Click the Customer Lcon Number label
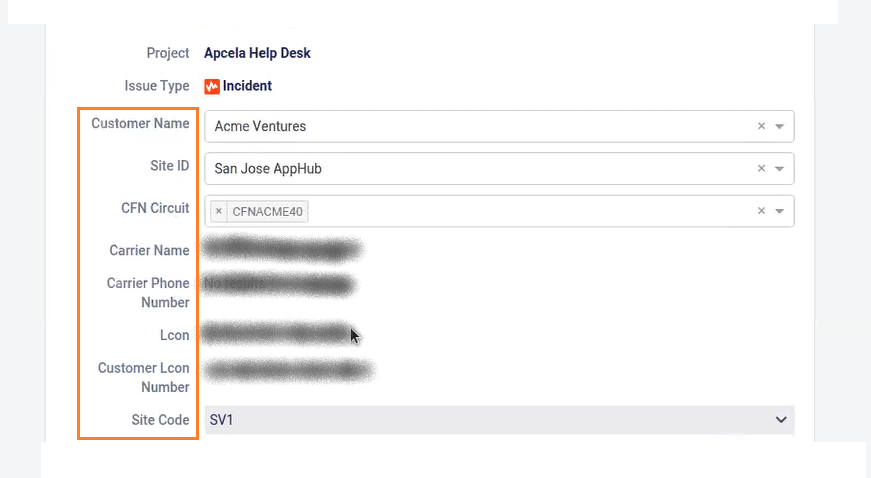 coord(143,377)
